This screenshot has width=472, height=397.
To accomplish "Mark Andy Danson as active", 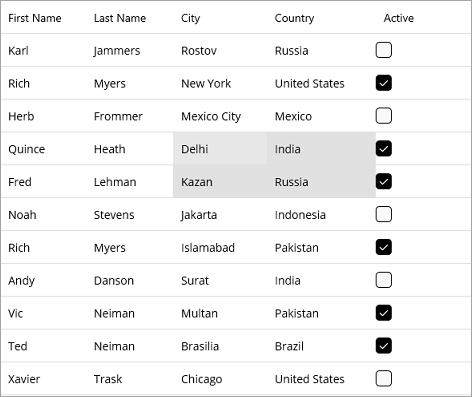I will click(383, 280).
